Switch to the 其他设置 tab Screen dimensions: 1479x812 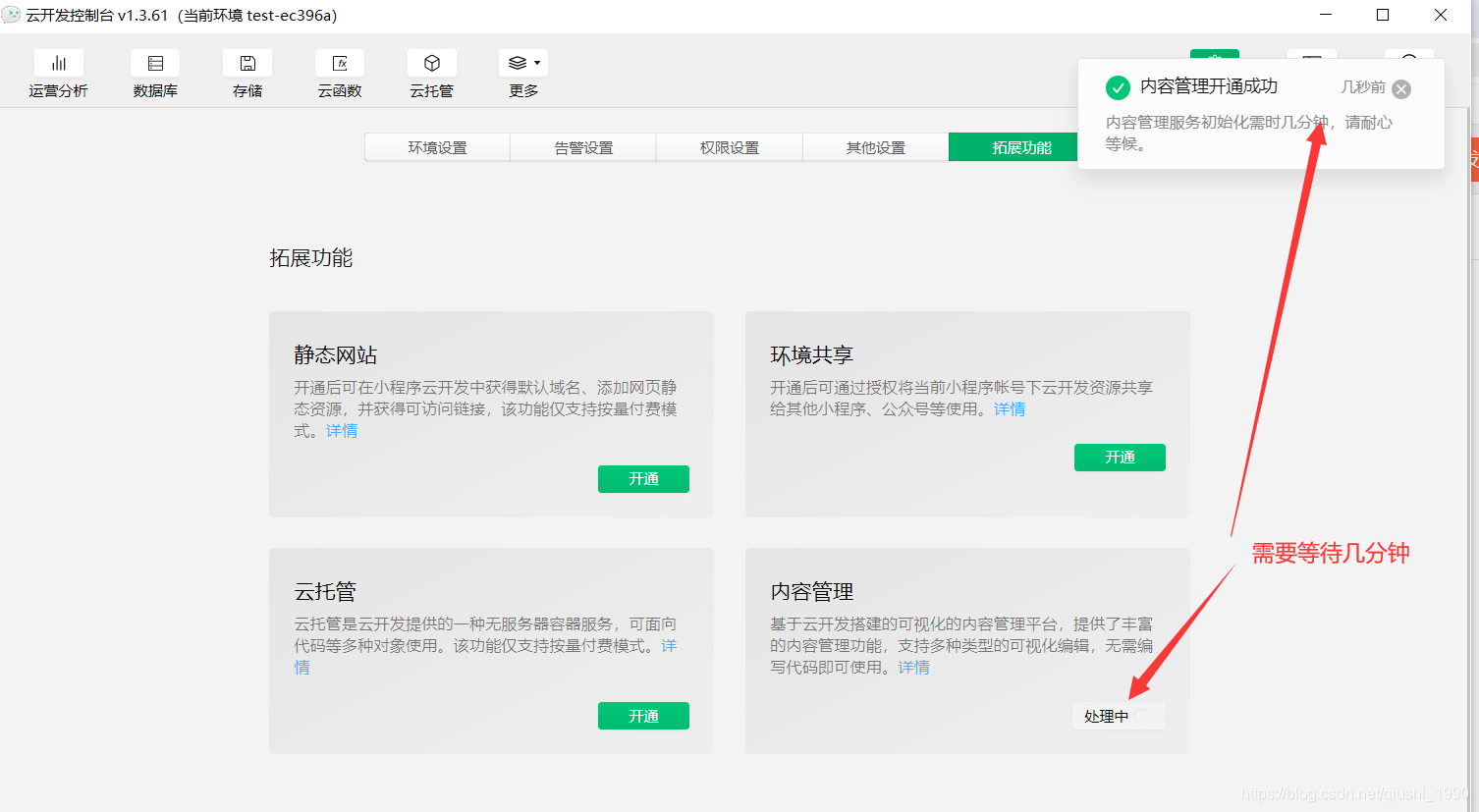[876, 147]
